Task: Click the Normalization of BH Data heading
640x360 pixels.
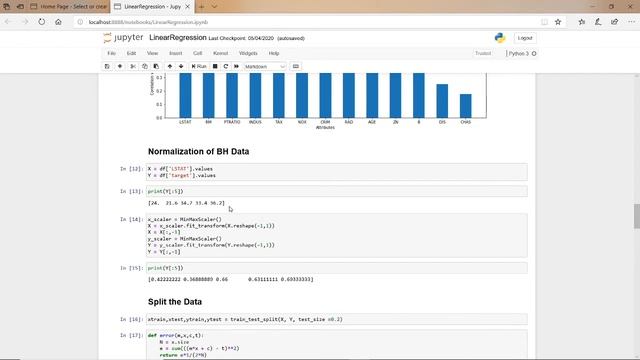Action: point(198,151)
